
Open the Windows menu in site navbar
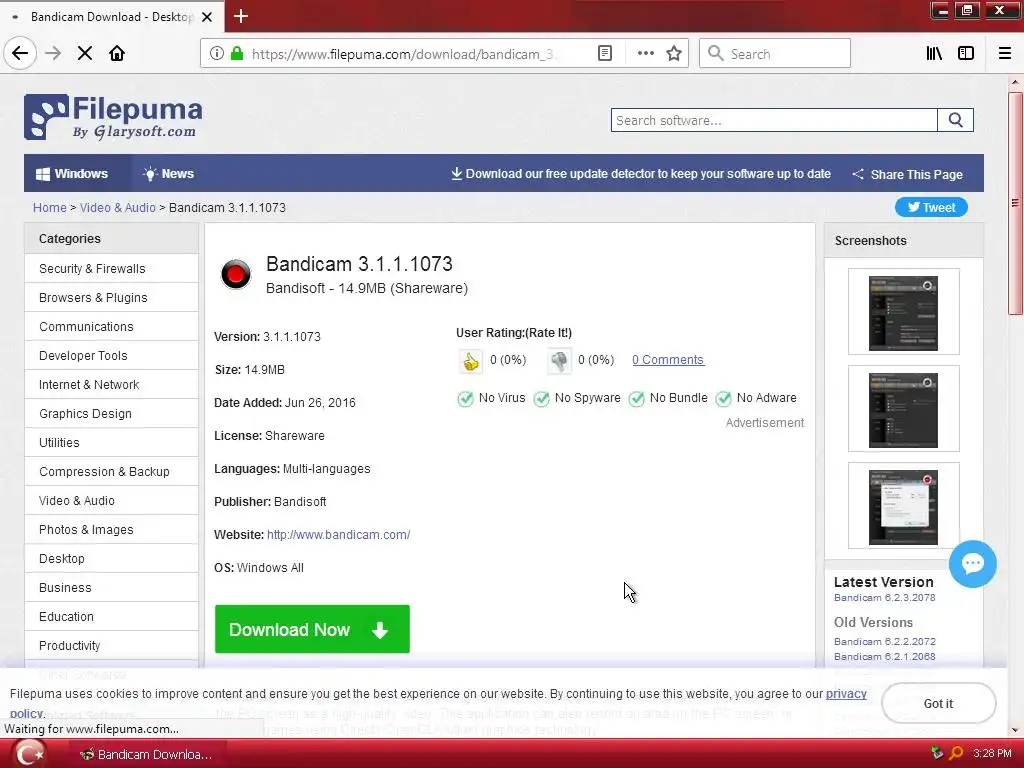tap(72, 174)
